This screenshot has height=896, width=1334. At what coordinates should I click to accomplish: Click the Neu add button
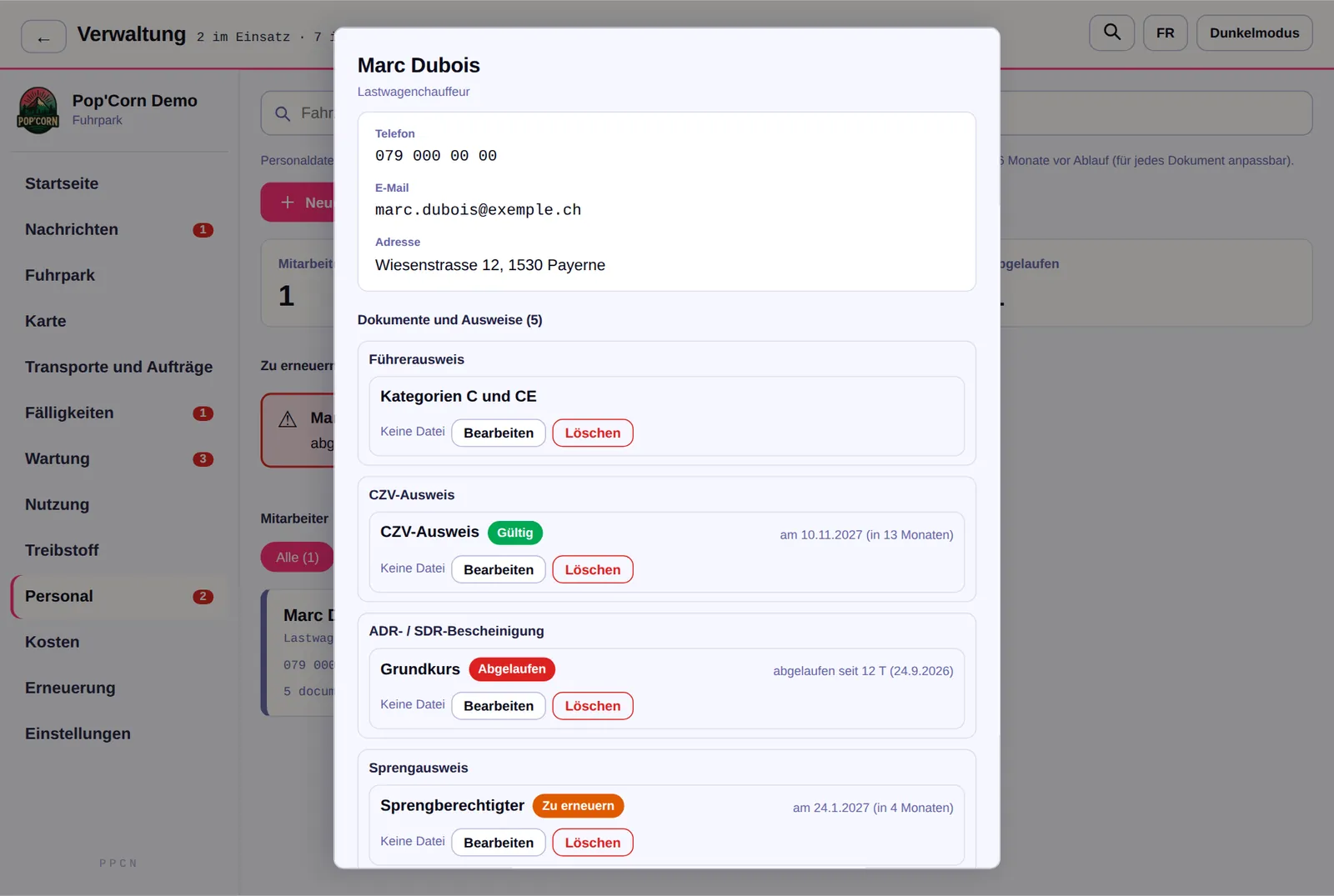tap(298, 203)
